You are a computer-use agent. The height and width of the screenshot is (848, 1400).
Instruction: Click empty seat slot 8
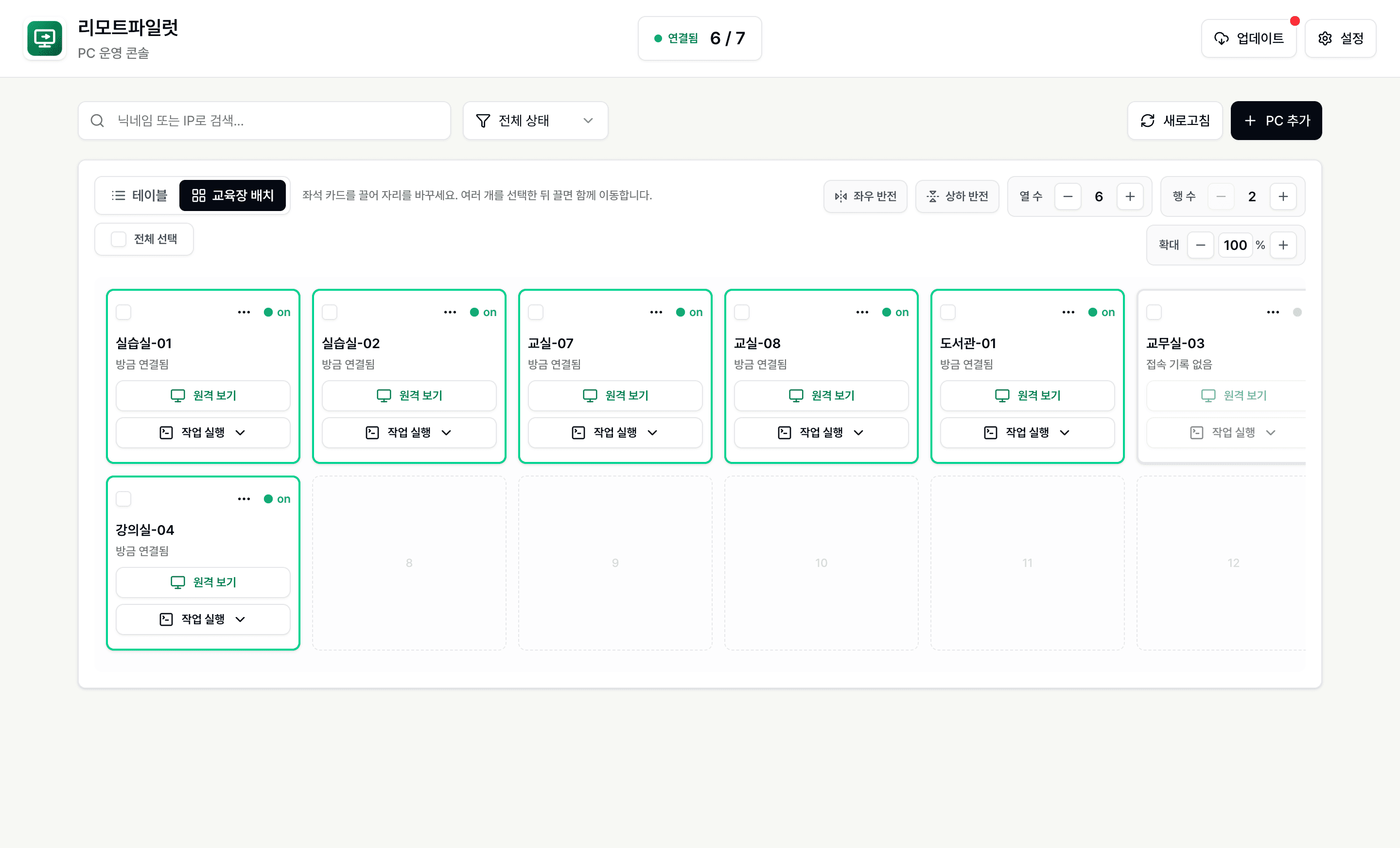pos(409,563)
